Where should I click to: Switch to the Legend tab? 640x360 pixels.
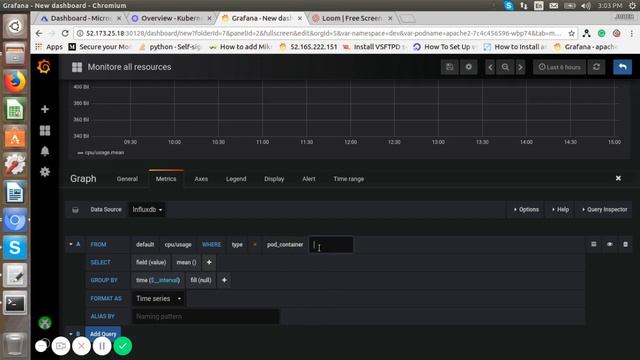236,179
